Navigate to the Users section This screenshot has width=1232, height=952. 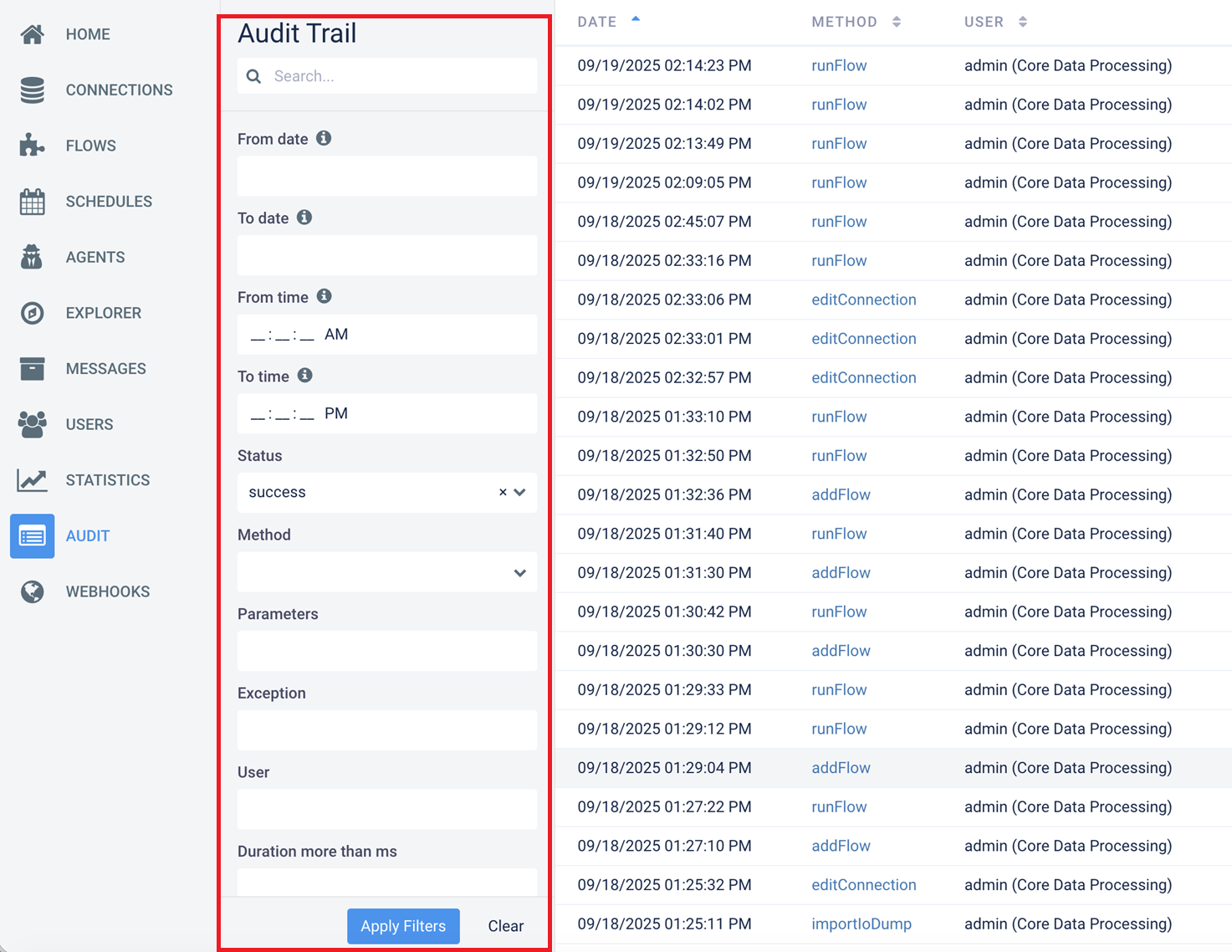[x=89, y=424]
